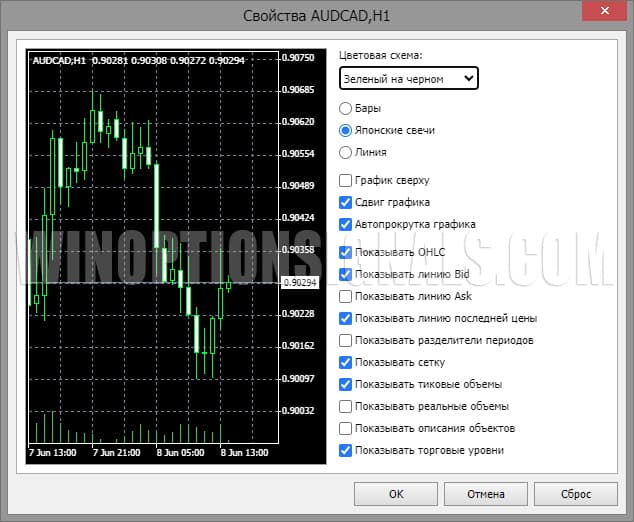
Task: Check Показывать описания объектов option
Action: click(x=346, y=428)
